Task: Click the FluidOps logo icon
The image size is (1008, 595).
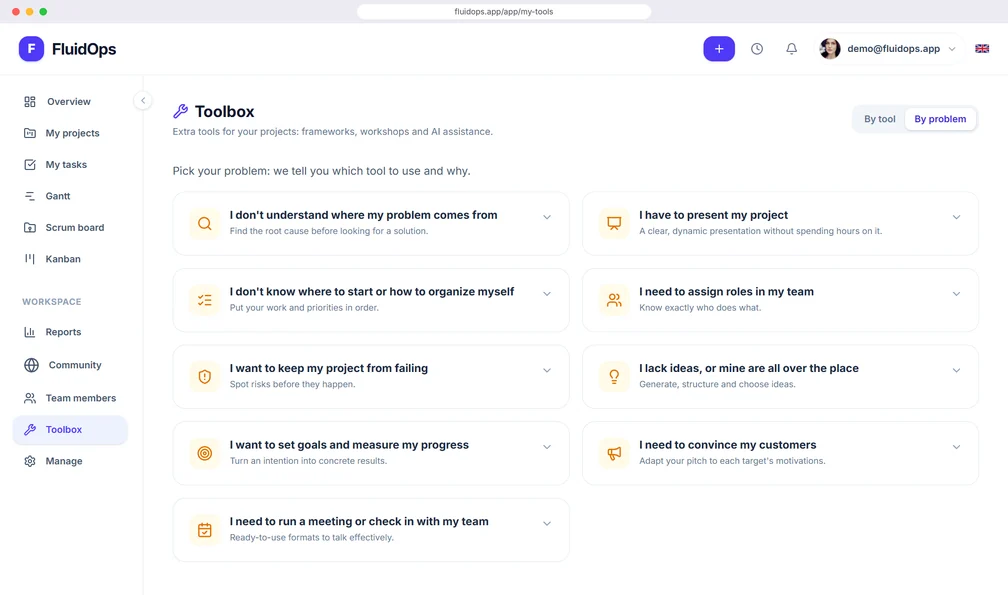Action: click(31, 49)
